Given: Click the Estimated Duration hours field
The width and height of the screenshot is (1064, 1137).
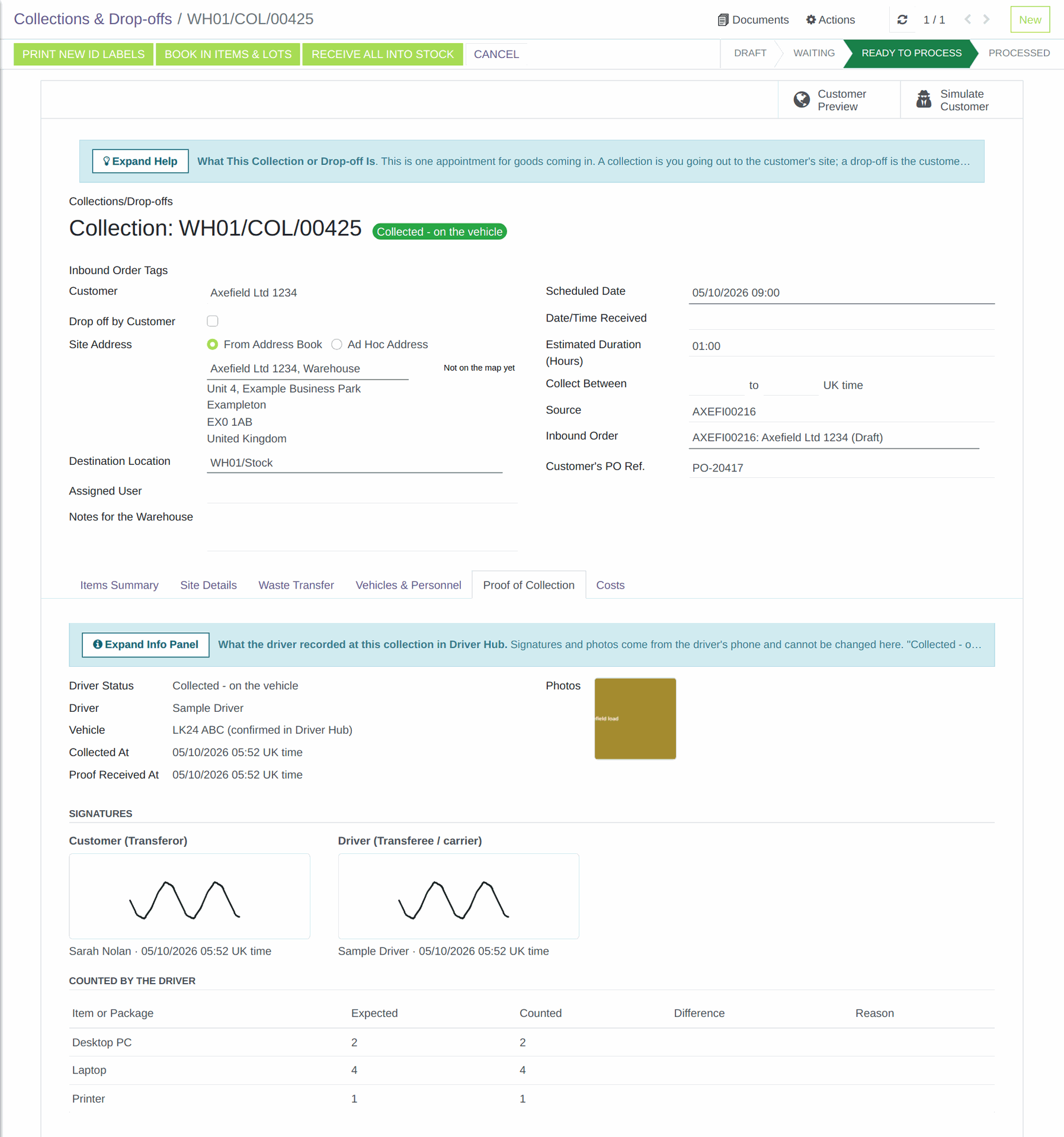Looking at the screenshot, I should (x=841, y=346).
